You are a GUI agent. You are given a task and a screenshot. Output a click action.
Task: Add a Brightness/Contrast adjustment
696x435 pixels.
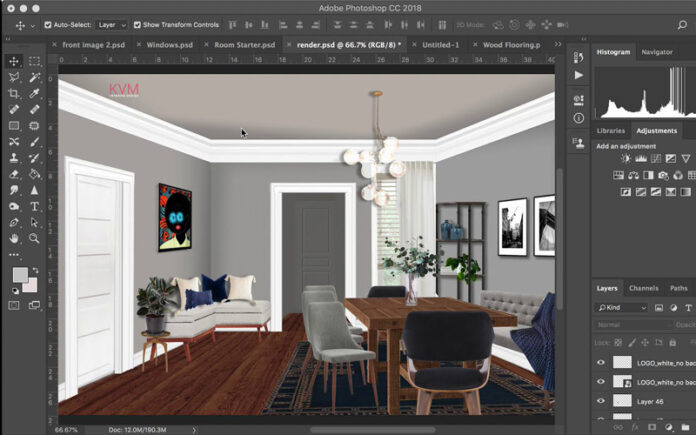tap(626, 158)
